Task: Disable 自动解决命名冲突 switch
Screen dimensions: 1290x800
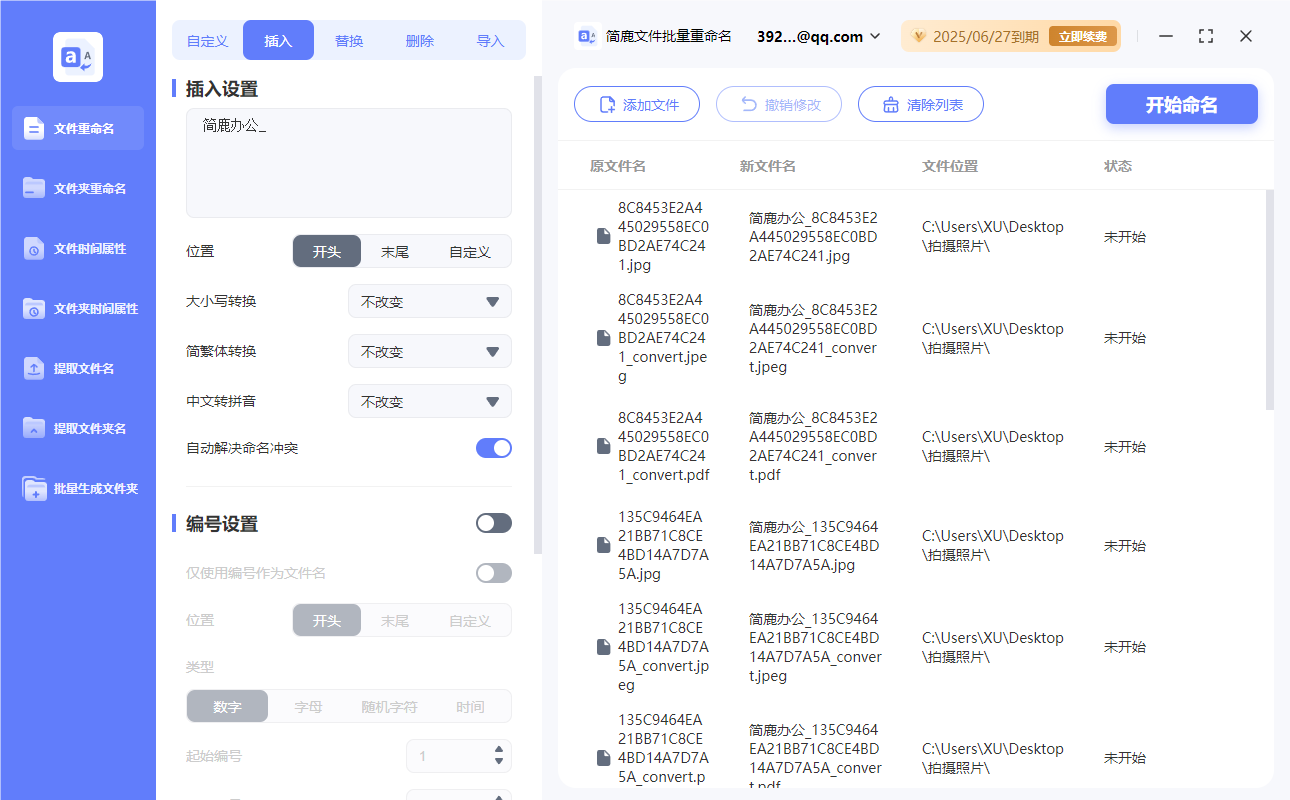Action: coord(493,450)
